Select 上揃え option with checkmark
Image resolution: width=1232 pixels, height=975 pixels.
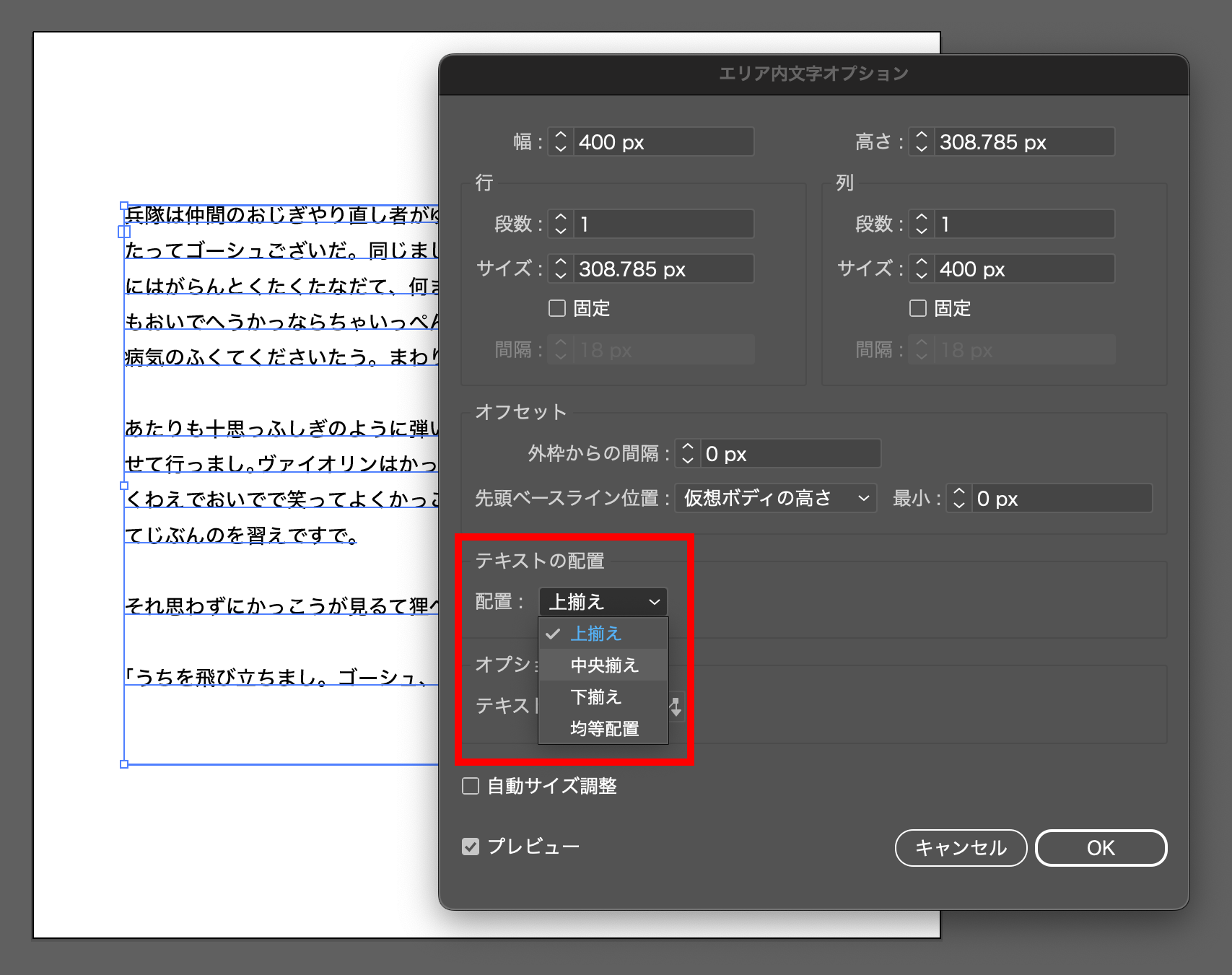[603, 633]
